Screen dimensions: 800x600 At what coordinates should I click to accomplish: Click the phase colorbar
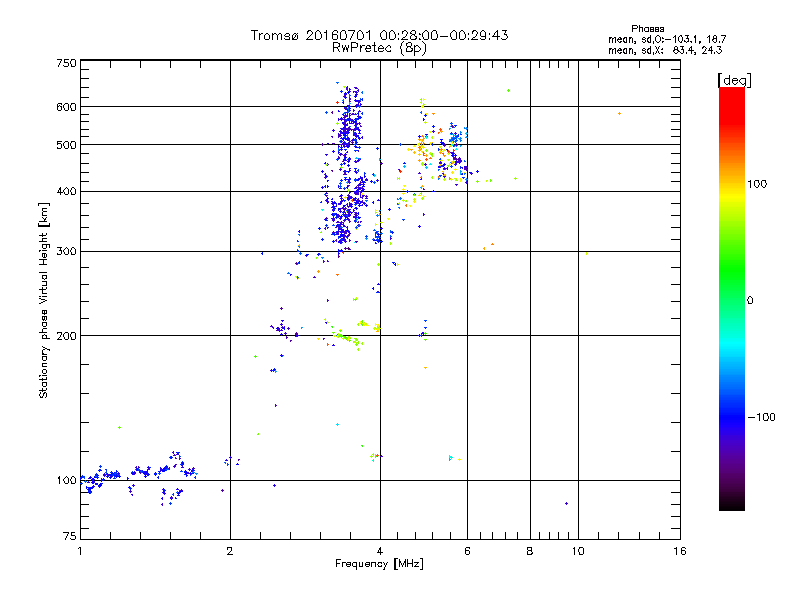[x=732, y=298]
